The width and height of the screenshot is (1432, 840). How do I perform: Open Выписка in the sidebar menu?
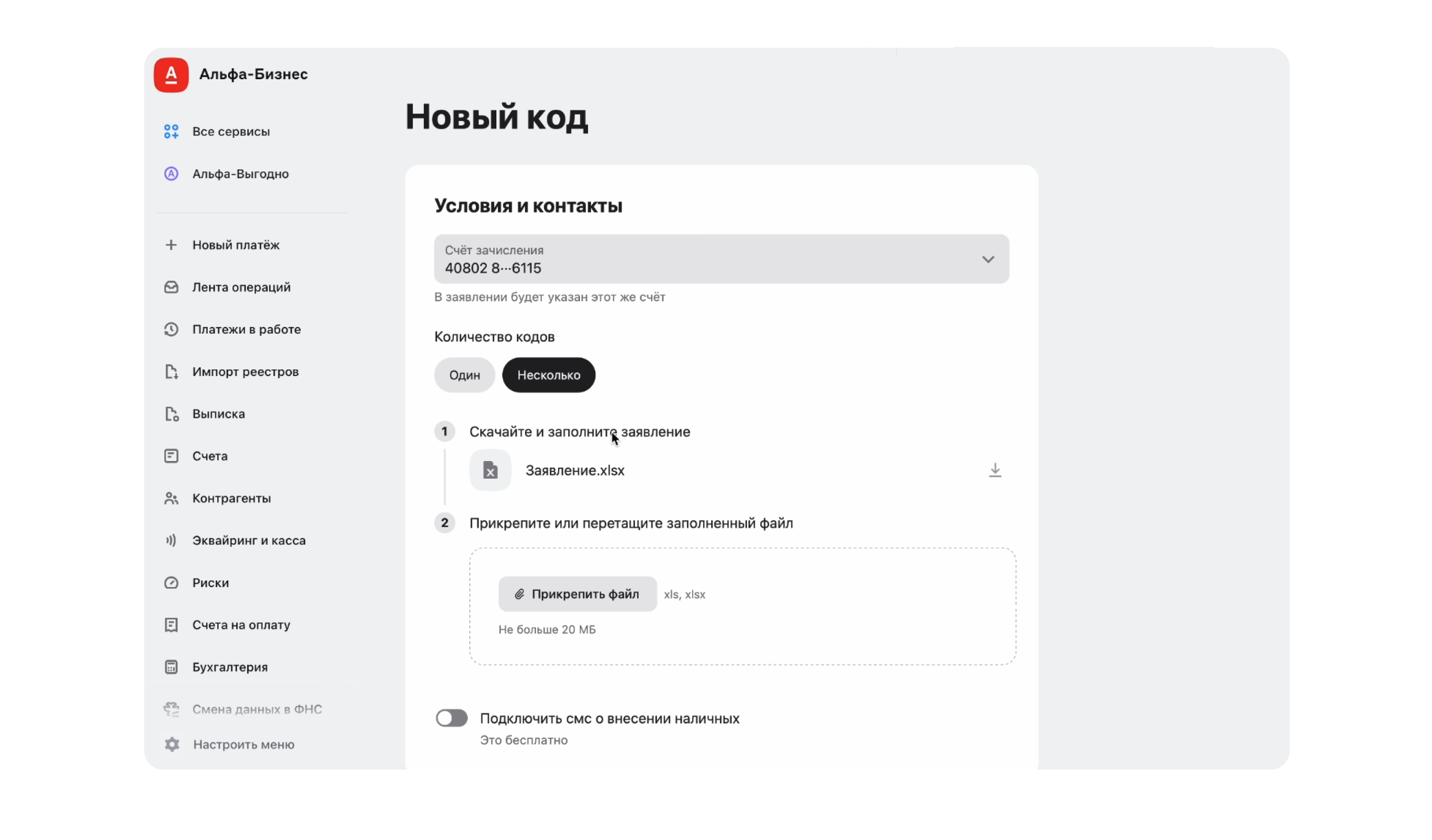(218, 414)
